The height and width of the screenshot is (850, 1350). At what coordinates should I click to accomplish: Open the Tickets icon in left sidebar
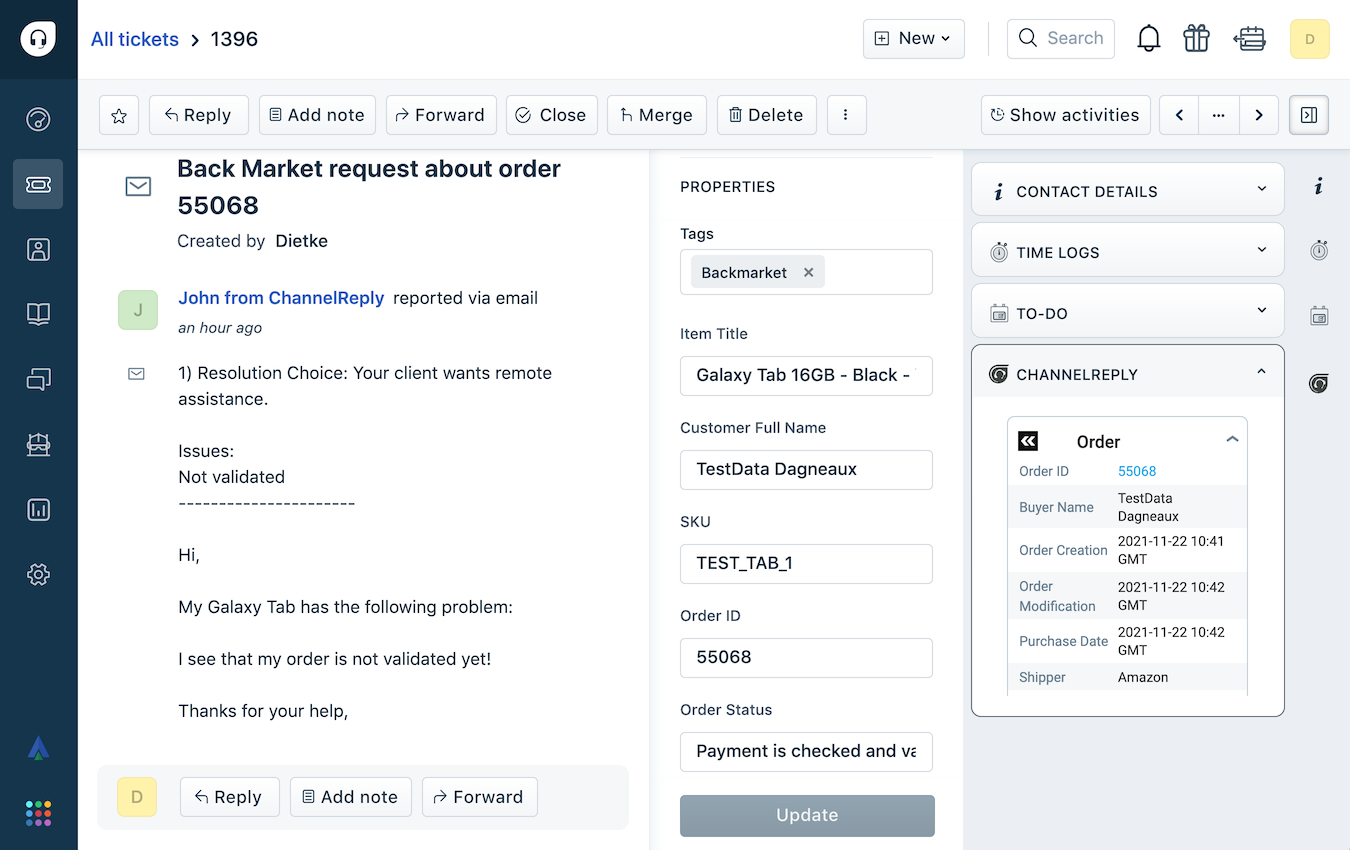(38, 185)
